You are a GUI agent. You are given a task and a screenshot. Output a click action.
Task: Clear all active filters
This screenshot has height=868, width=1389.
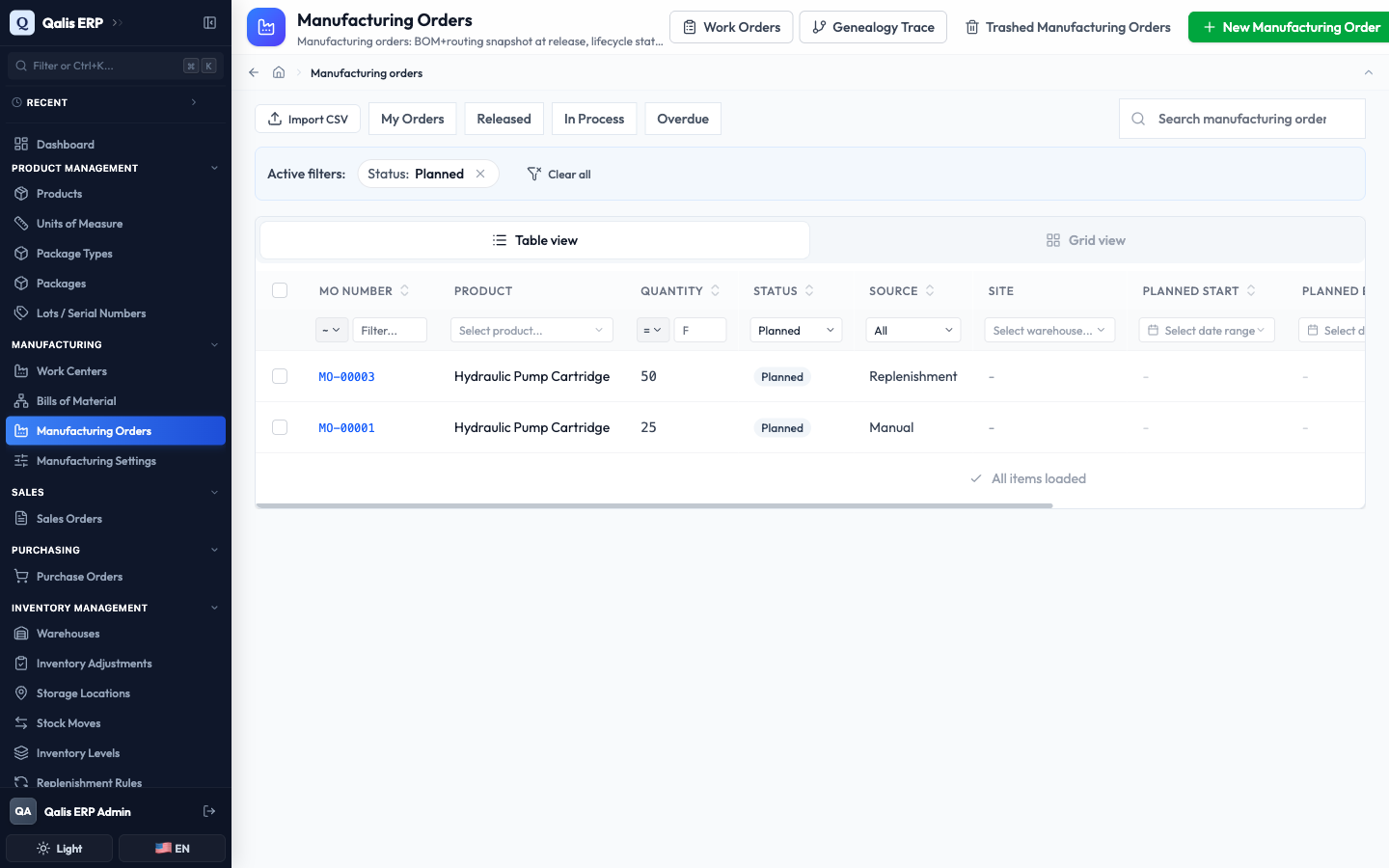point(559,174)
